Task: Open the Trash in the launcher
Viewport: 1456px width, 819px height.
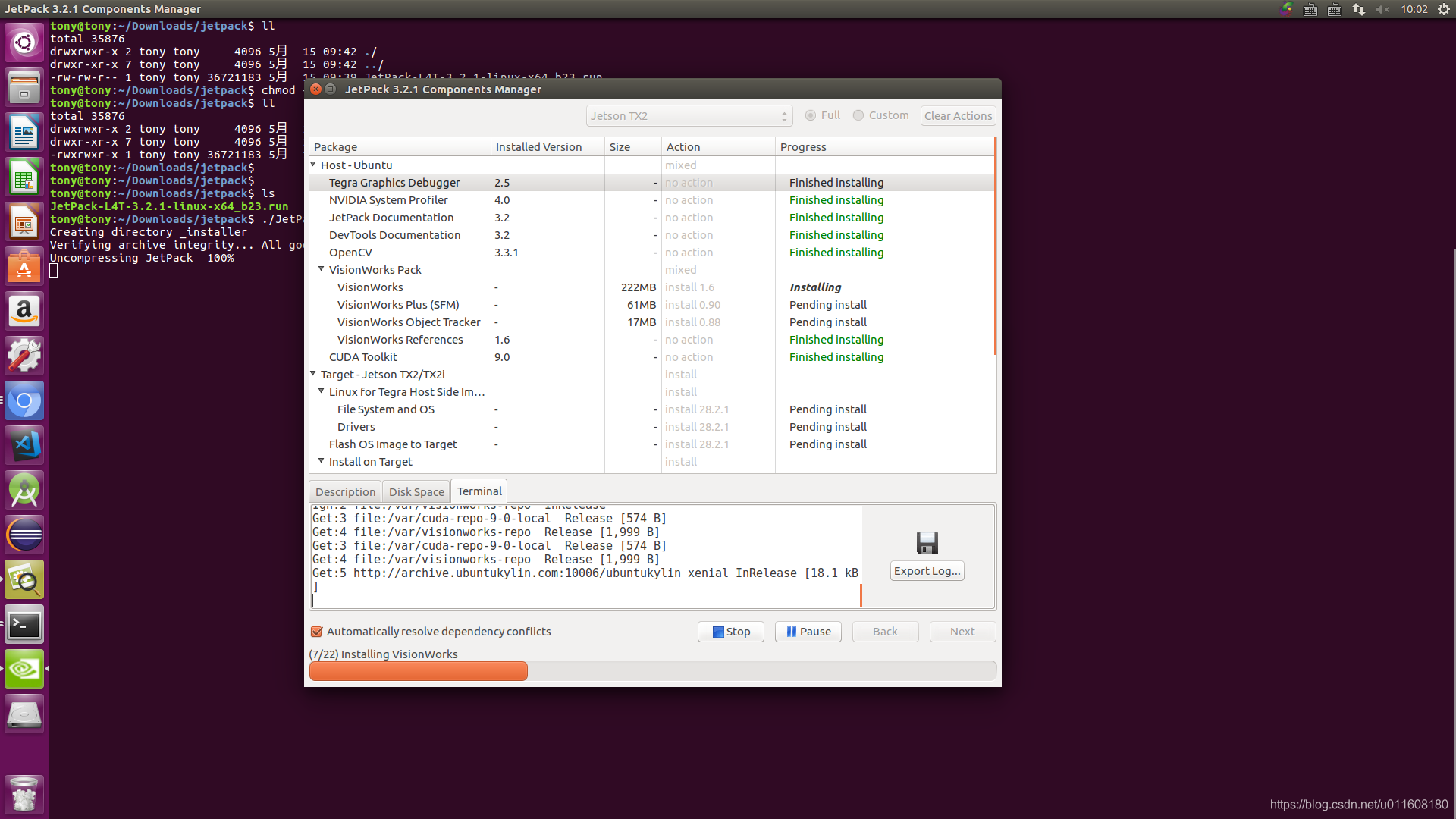Action: [x=24, y=794]
